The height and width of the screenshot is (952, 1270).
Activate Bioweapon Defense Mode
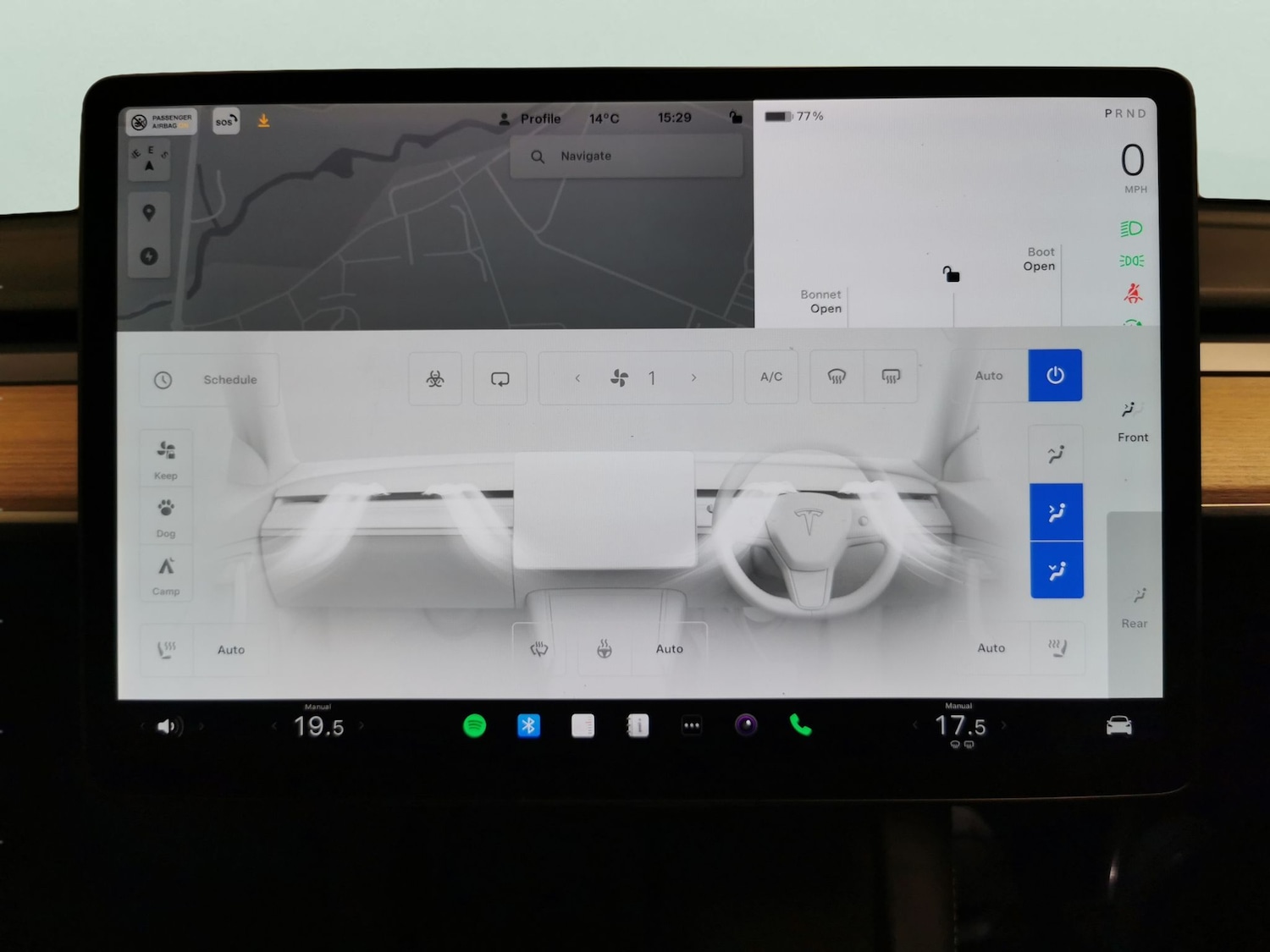(434, 378)
